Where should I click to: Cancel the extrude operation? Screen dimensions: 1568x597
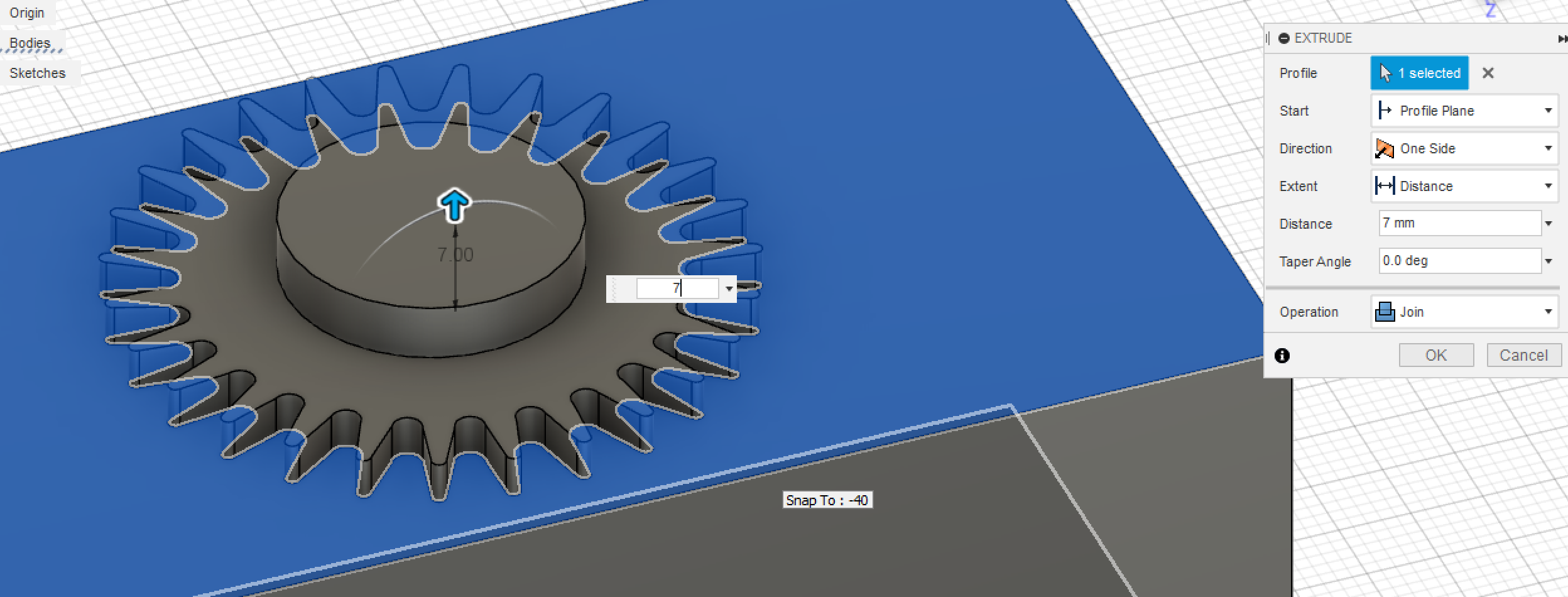1523,355
